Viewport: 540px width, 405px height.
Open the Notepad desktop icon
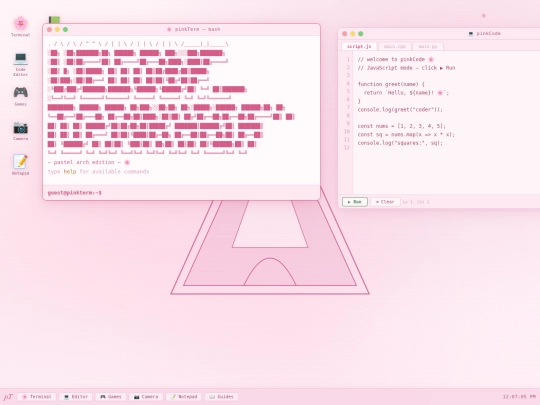pyautogui.click(x=20, y=165)
